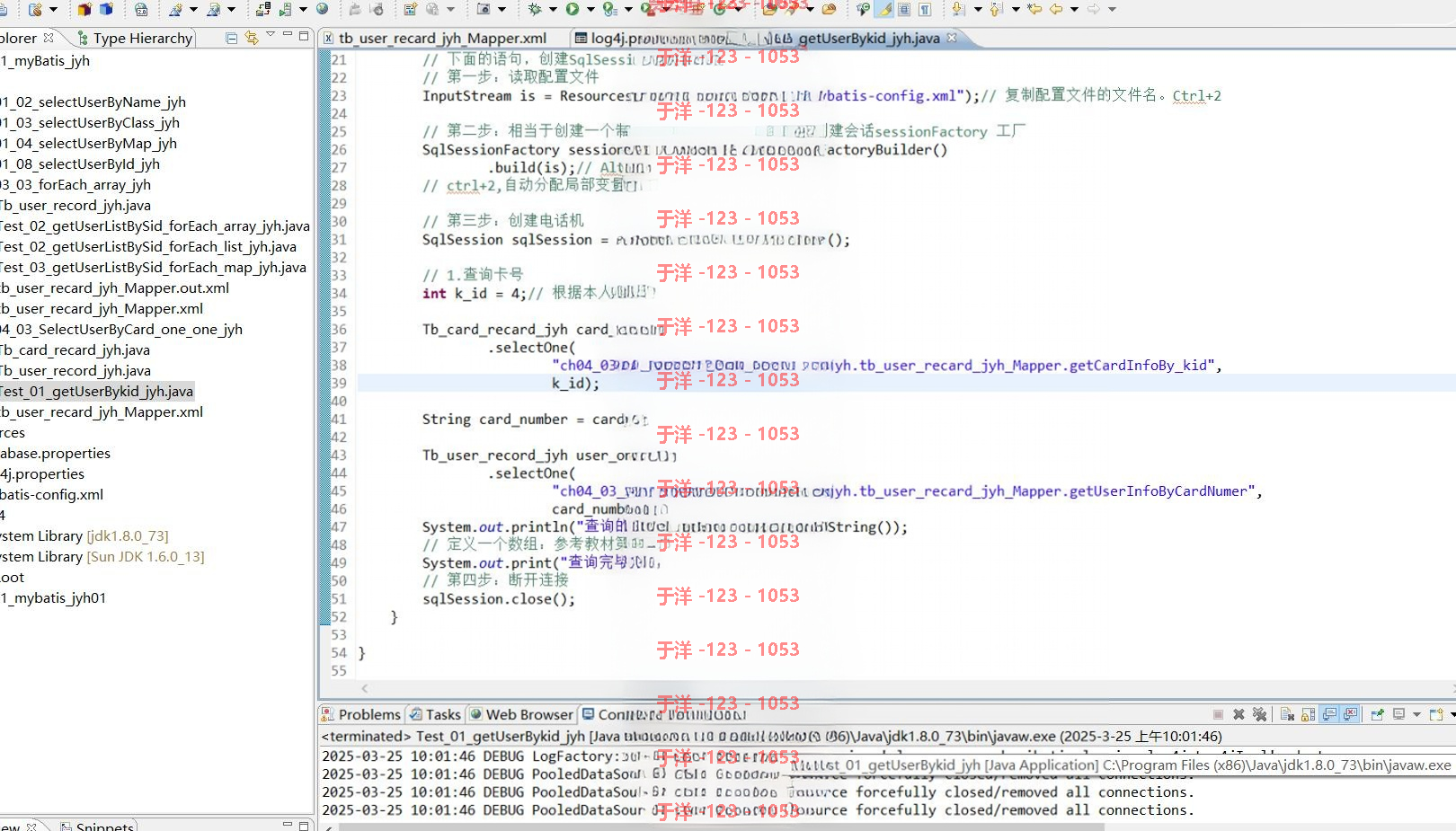Close the getUserBykid_jyh.java editor tab

[952, 38]
